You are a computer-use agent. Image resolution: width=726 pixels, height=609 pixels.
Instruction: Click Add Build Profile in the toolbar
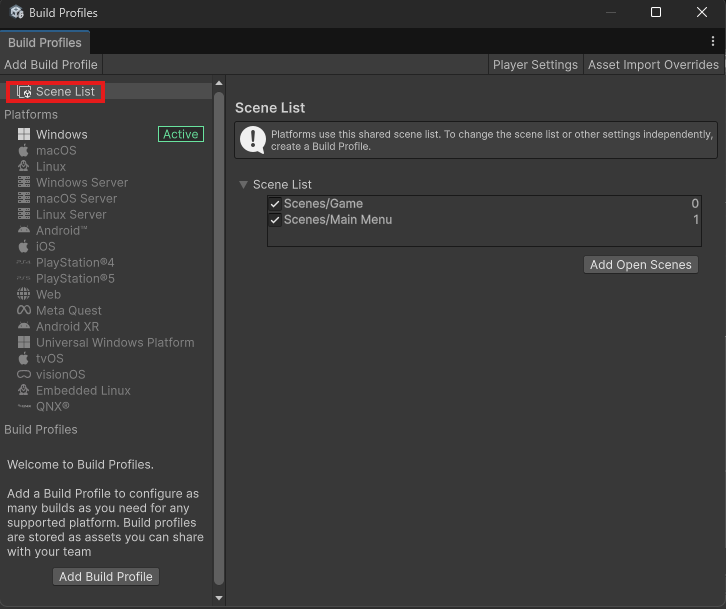51,64
